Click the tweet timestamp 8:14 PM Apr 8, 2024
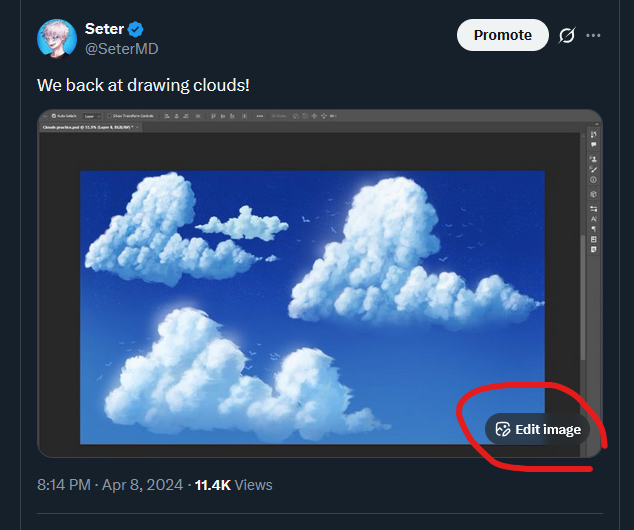Screen dimensions: 634x530 tap(110, 485)
